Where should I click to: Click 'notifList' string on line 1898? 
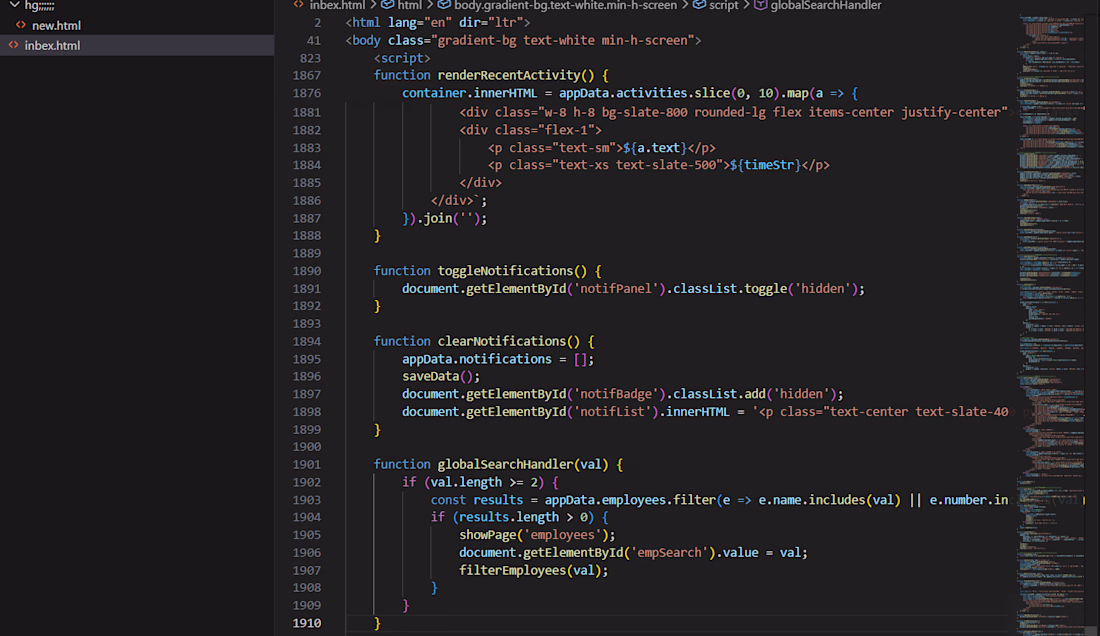pos(612,412)
